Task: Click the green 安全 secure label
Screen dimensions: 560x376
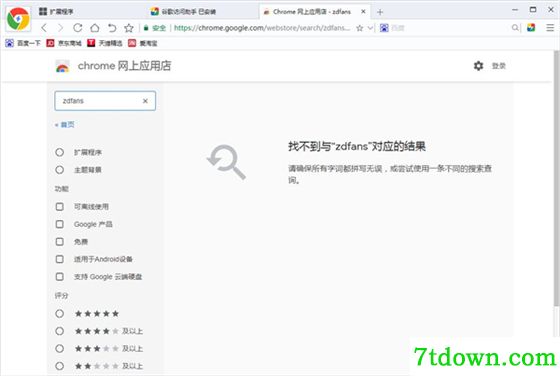Action: (159, 28)
